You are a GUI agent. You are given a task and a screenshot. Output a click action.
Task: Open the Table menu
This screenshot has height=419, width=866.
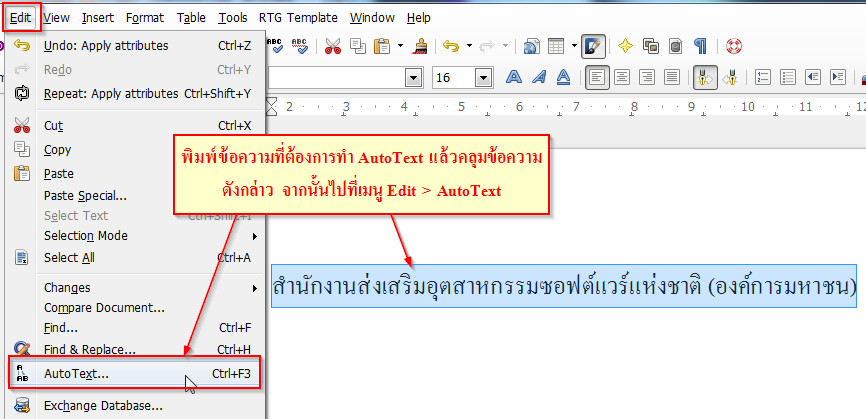coord(191,18)
